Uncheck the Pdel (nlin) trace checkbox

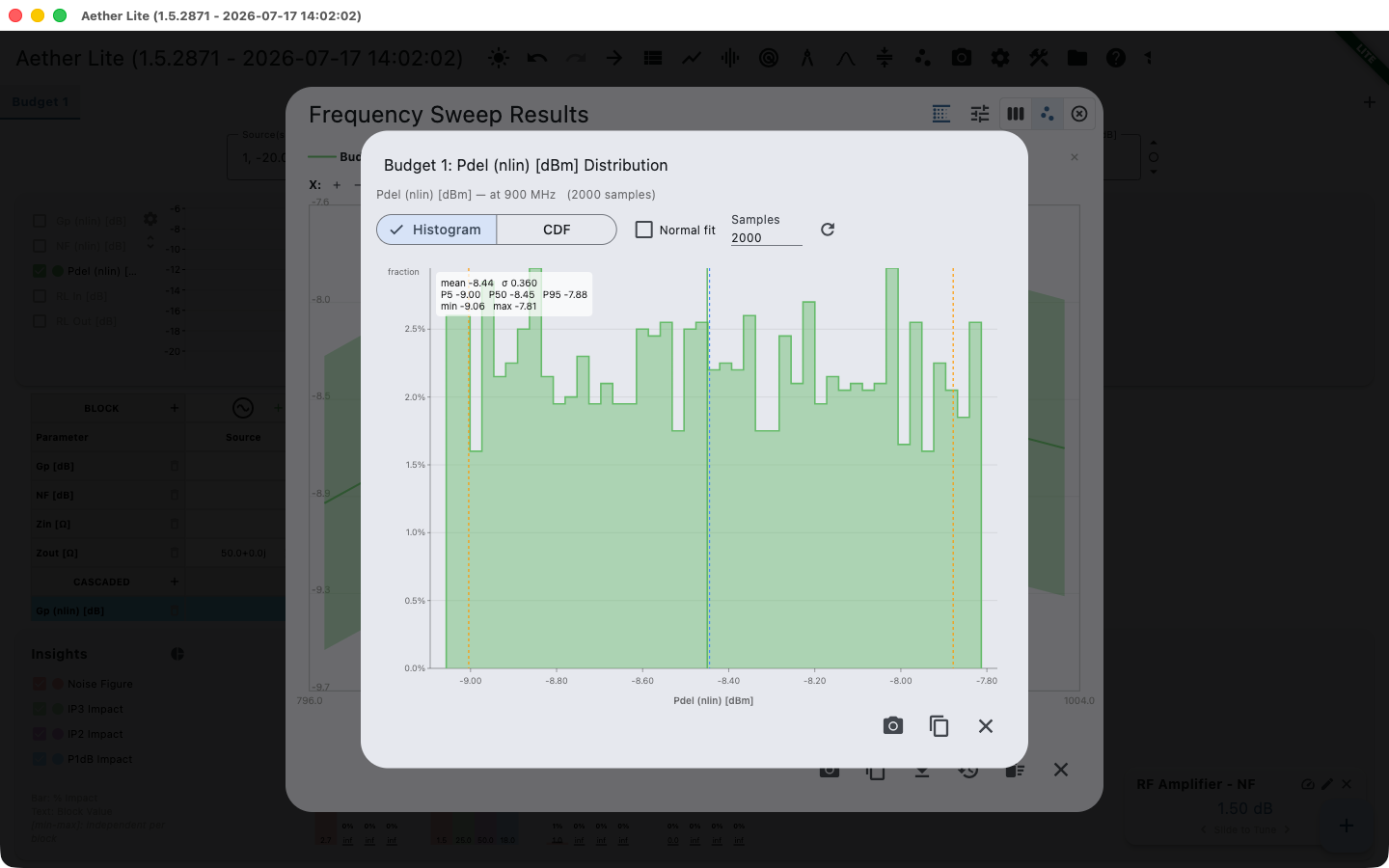(x=40, y=271)
